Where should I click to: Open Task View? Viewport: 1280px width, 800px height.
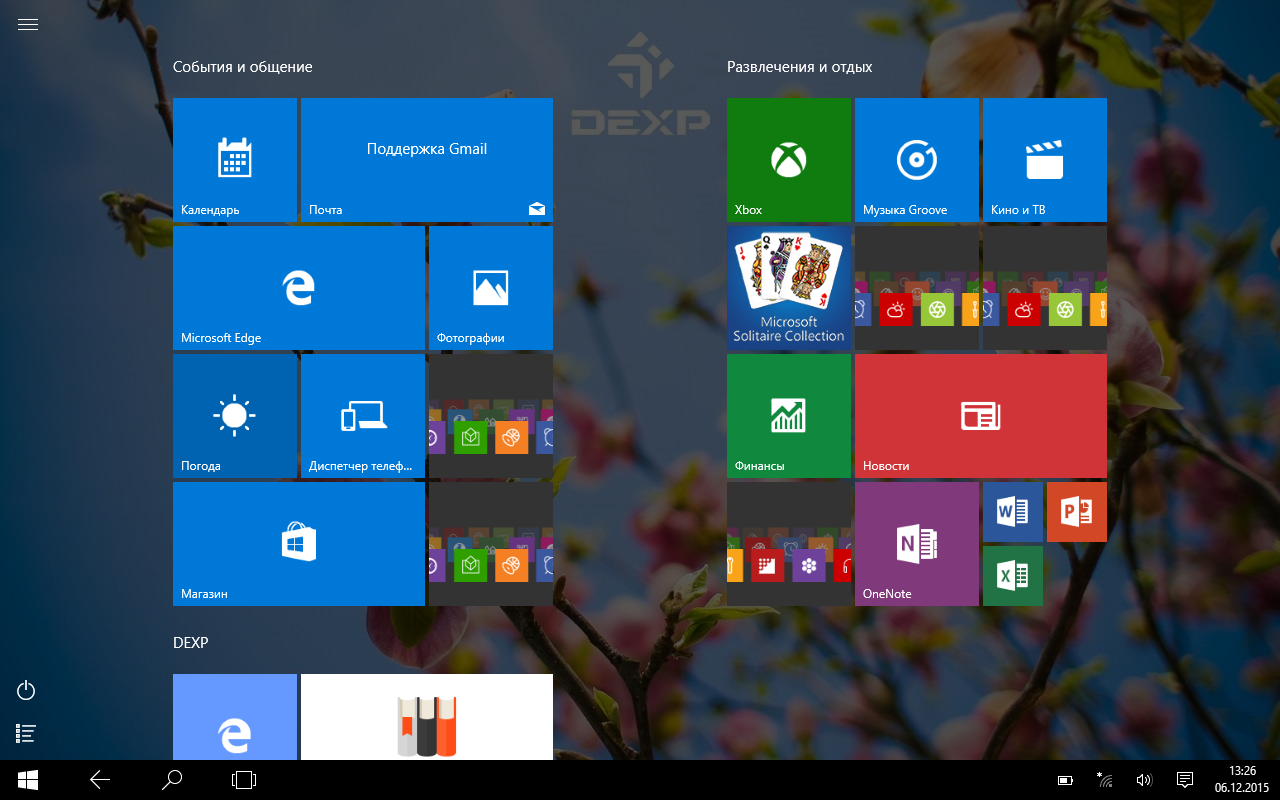[244, 780]
